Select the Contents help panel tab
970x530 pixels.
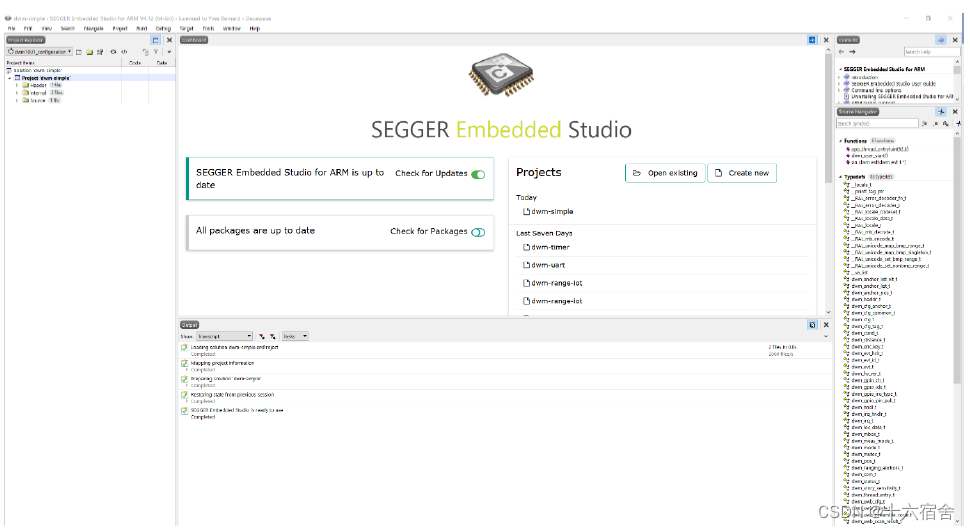848,40
